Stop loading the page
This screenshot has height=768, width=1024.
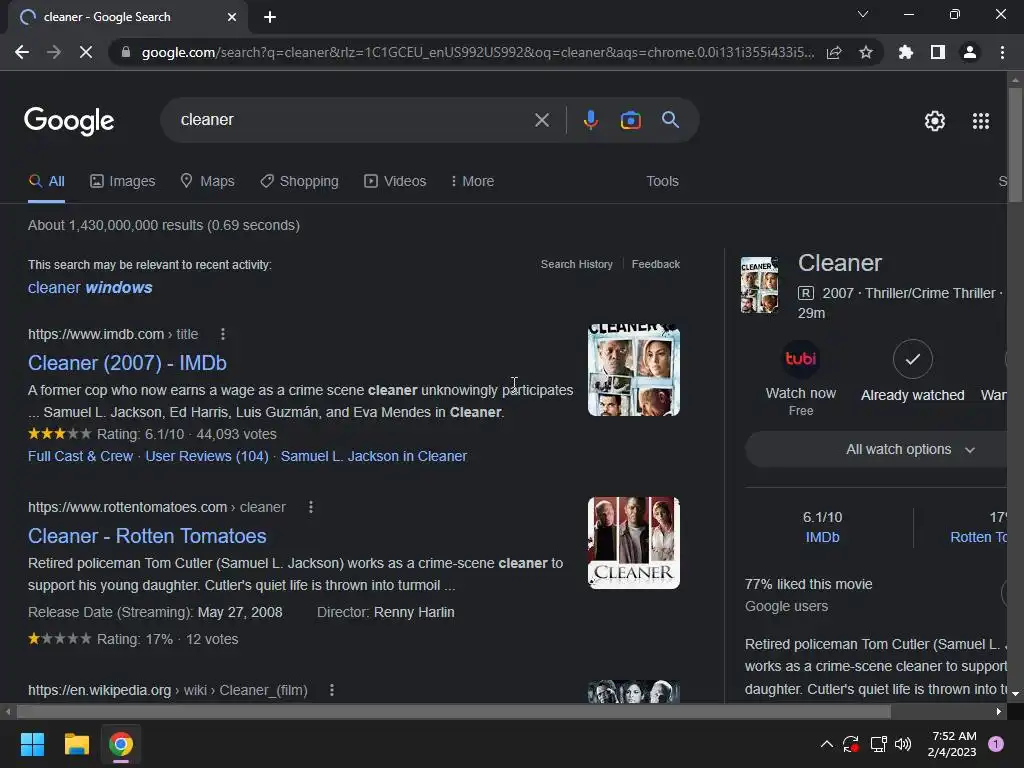click(86, 52)
